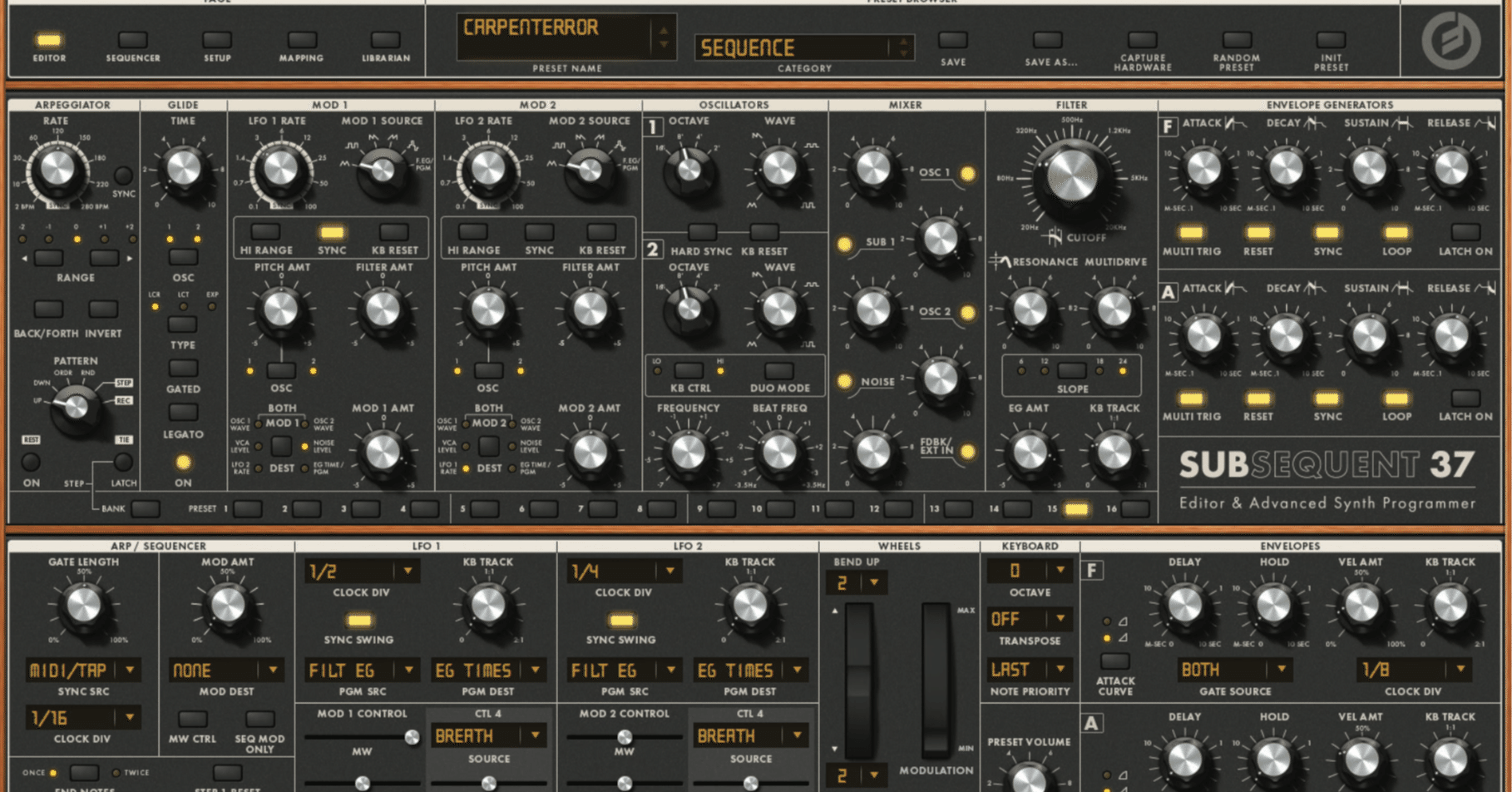Toggle mixer Noise on/off
This screenshot has height=792, width=1512.
pyautogui.click(x=844, y=382)
